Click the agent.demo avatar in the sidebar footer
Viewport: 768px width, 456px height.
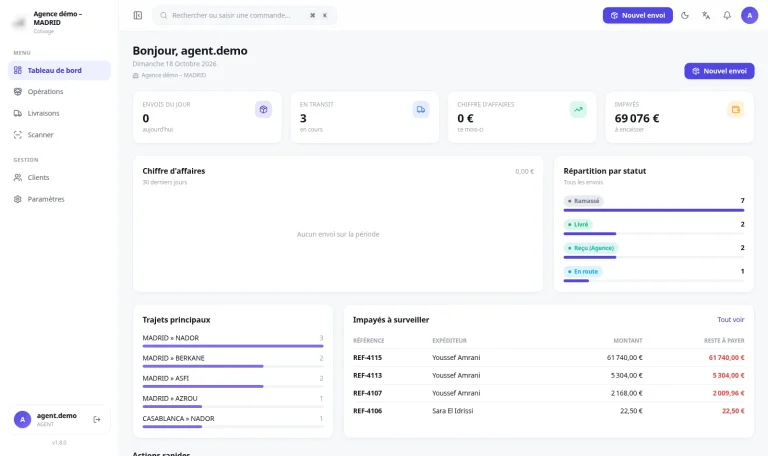tap(23, 419)
